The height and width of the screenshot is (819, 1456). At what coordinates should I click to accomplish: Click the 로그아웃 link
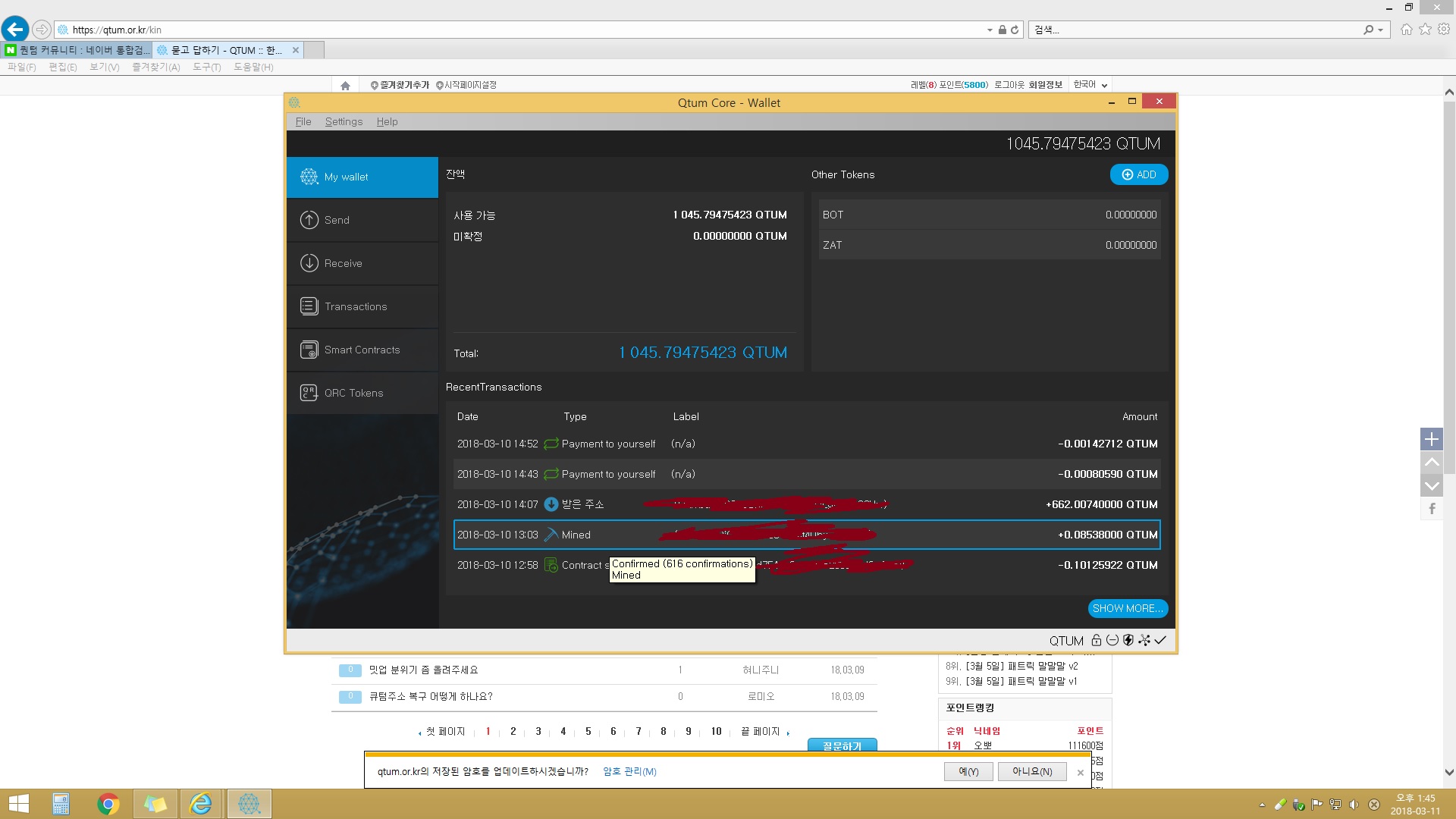click(1009, 85)
